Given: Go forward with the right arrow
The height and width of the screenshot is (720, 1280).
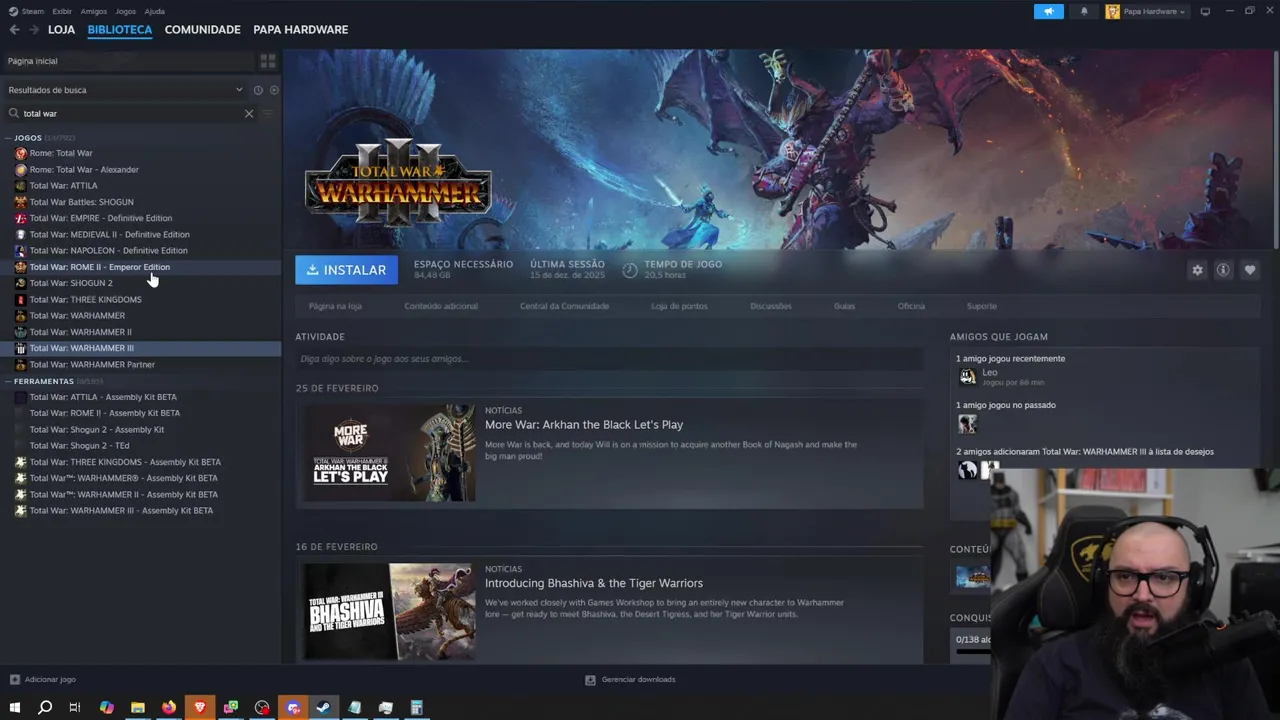Looking at the screenshot, I should 33,30.
